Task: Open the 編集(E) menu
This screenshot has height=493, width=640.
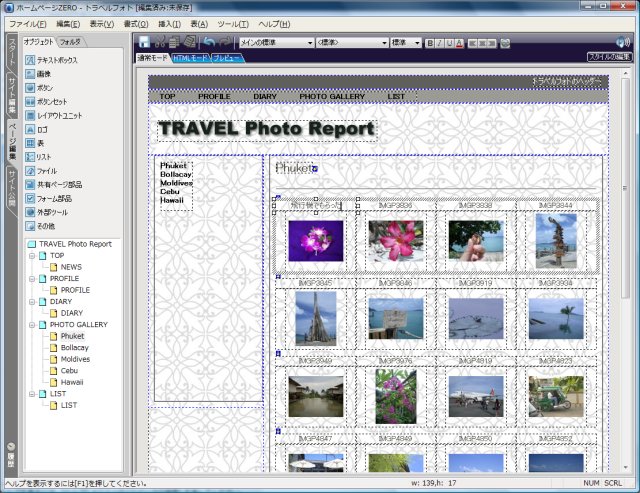Action: coord(68,24)
